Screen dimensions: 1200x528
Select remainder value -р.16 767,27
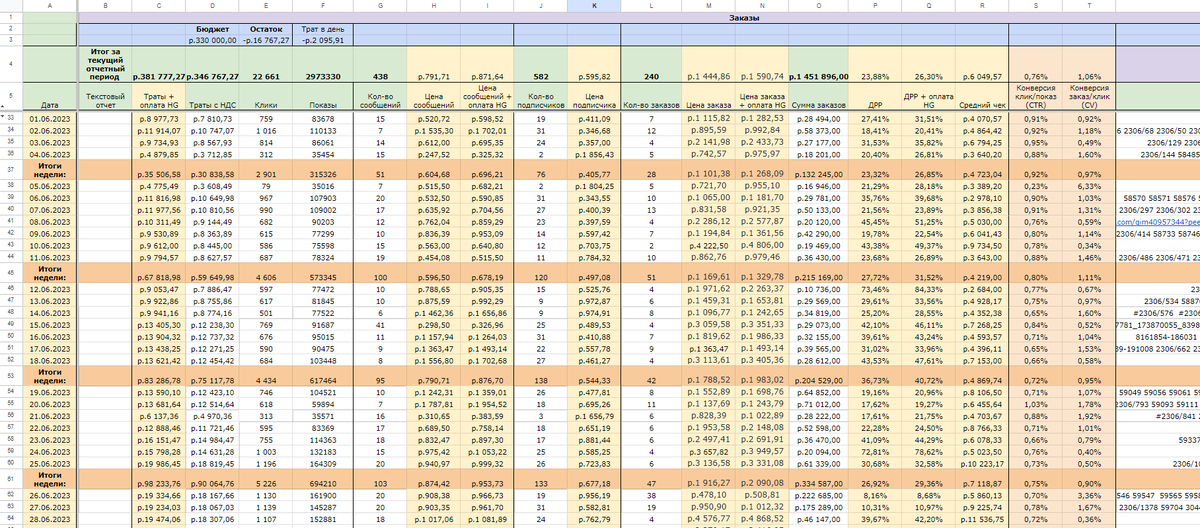pyautogui.click(x=265, y=41)
